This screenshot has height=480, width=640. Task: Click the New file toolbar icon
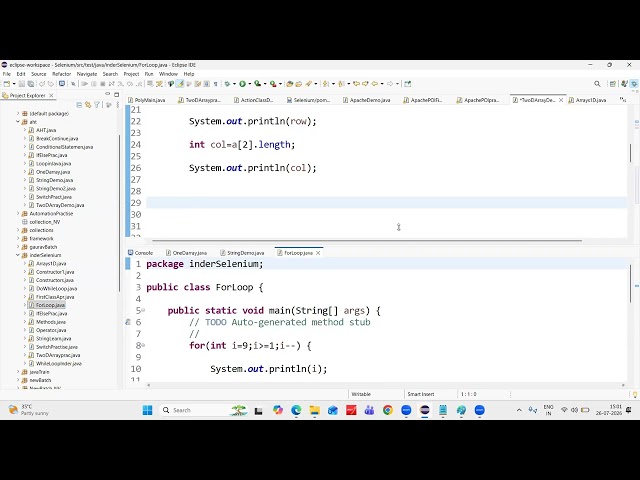[x=6, y=84]
